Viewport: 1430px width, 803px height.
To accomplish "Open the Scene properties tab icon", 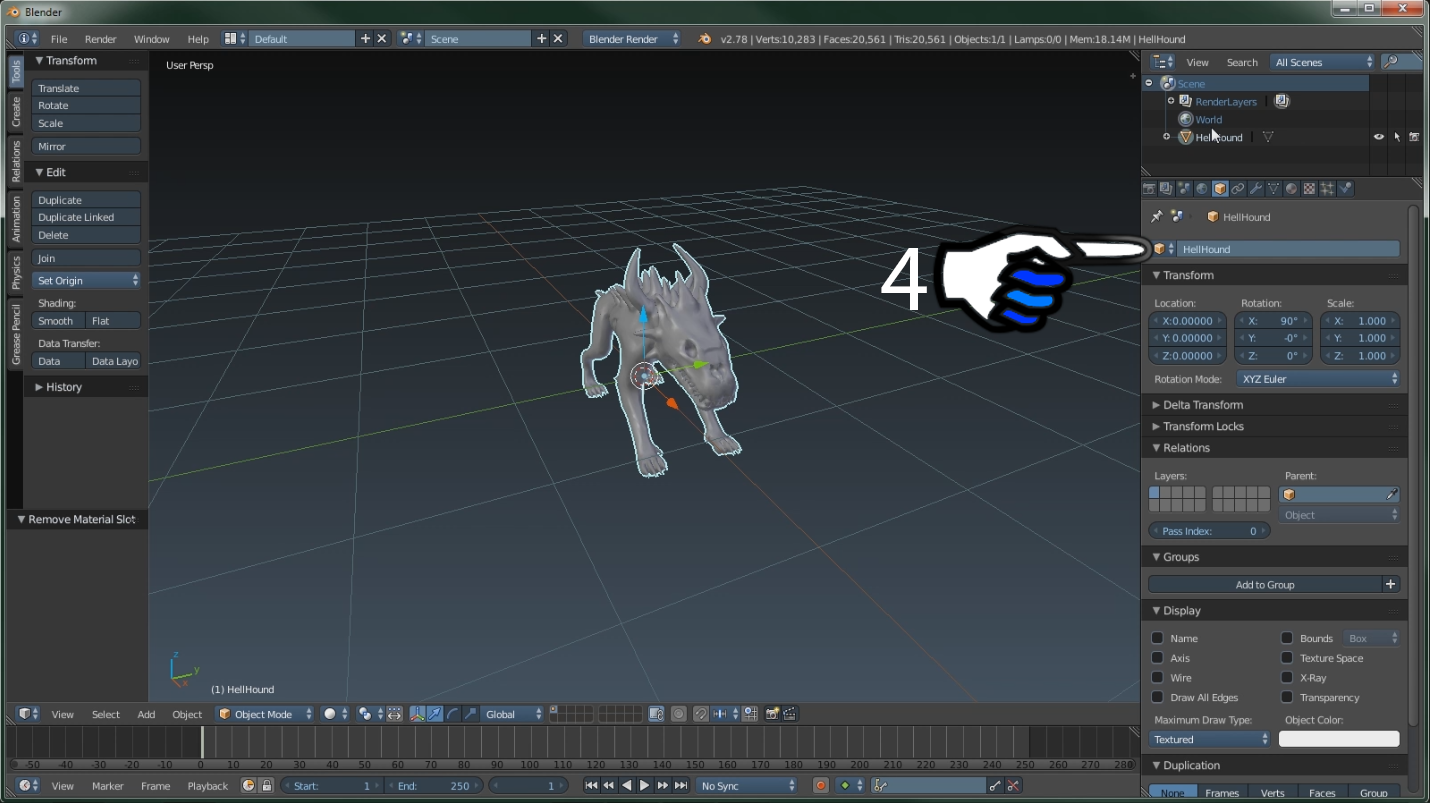I will [1184, 188].
